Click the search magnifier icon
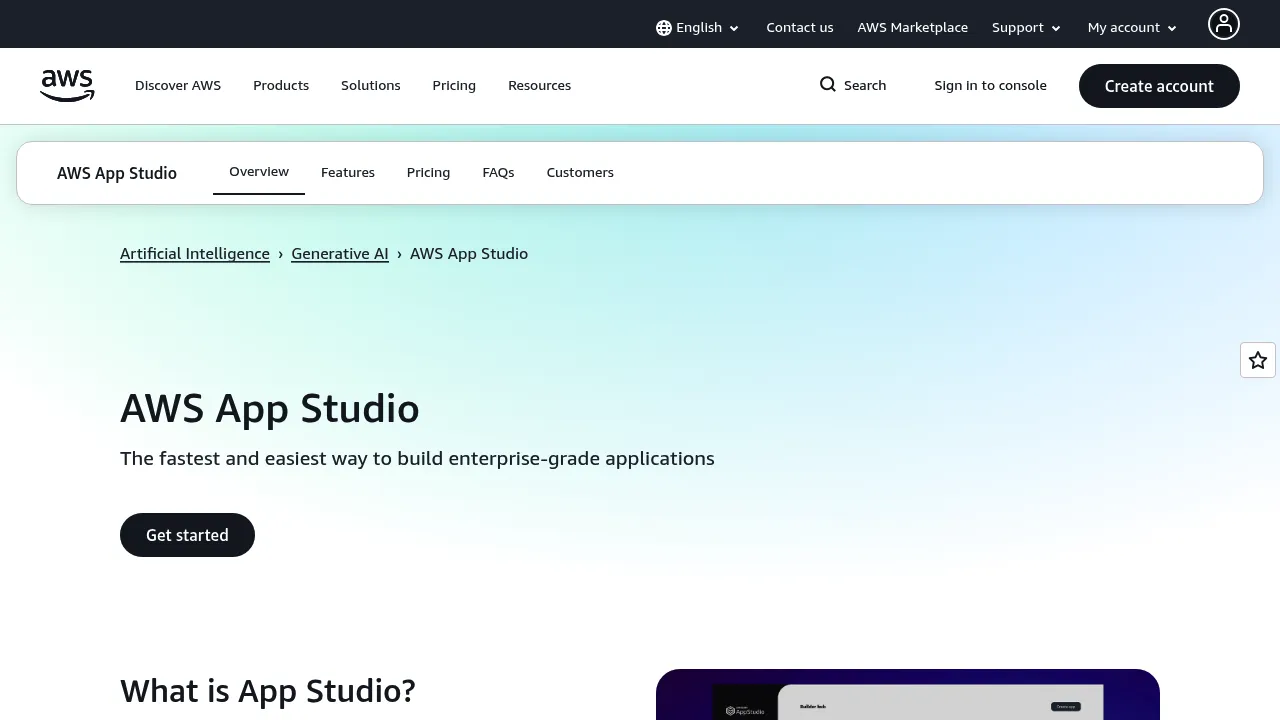The height and width of the screenshot is (720, 1280). coord(828,84)
